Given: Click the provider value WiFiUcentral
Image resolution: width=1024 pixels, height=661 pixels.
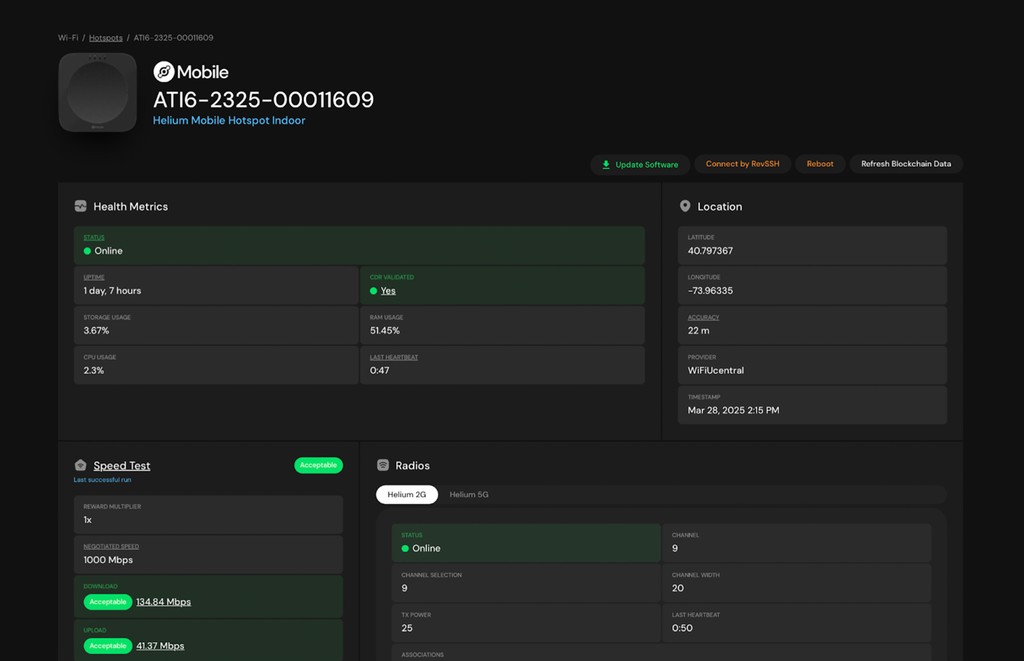Looking at the screenshot, I should [x=716, y=370].
